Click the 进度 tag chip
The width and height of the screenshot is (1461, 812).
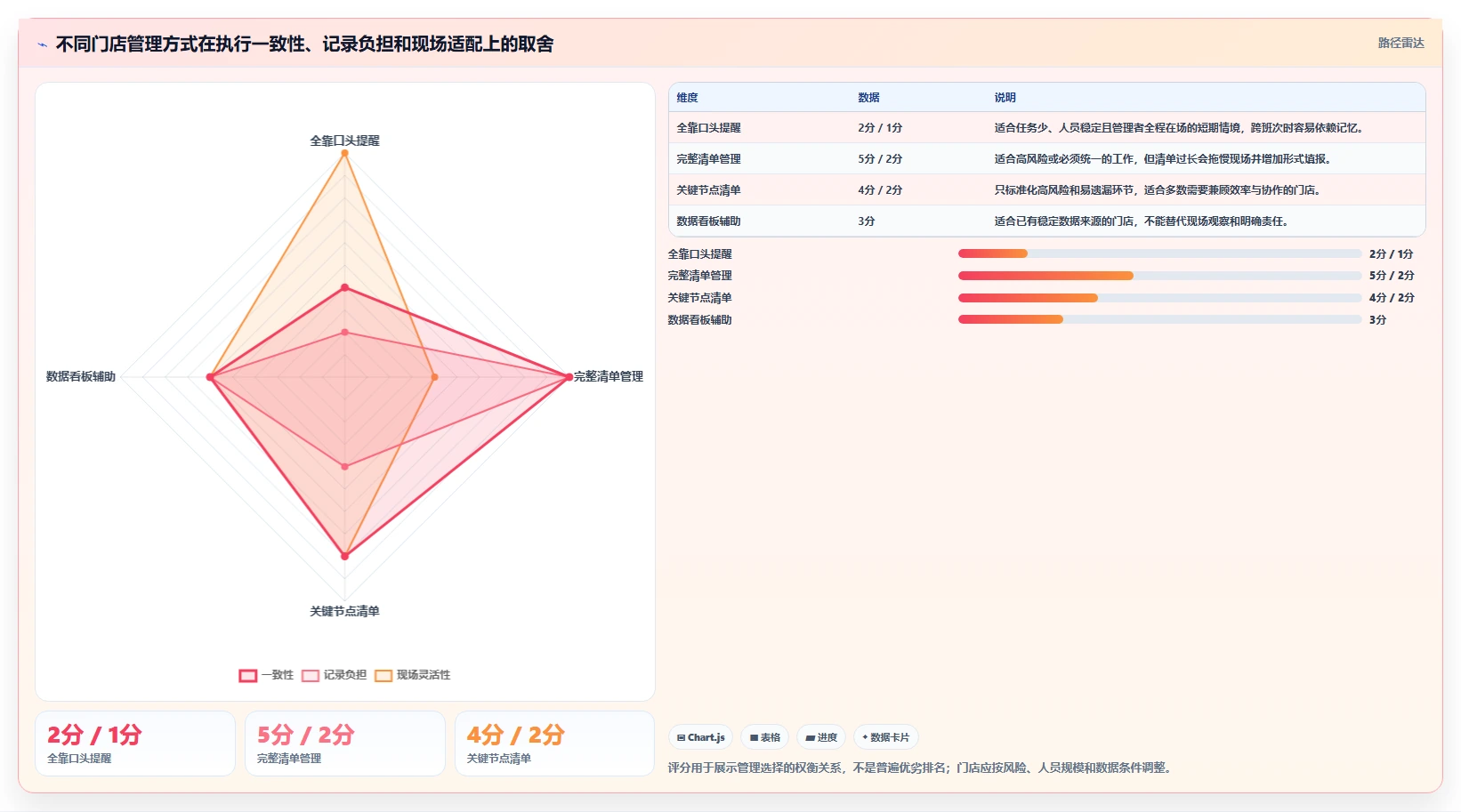(x=821, y=737)
